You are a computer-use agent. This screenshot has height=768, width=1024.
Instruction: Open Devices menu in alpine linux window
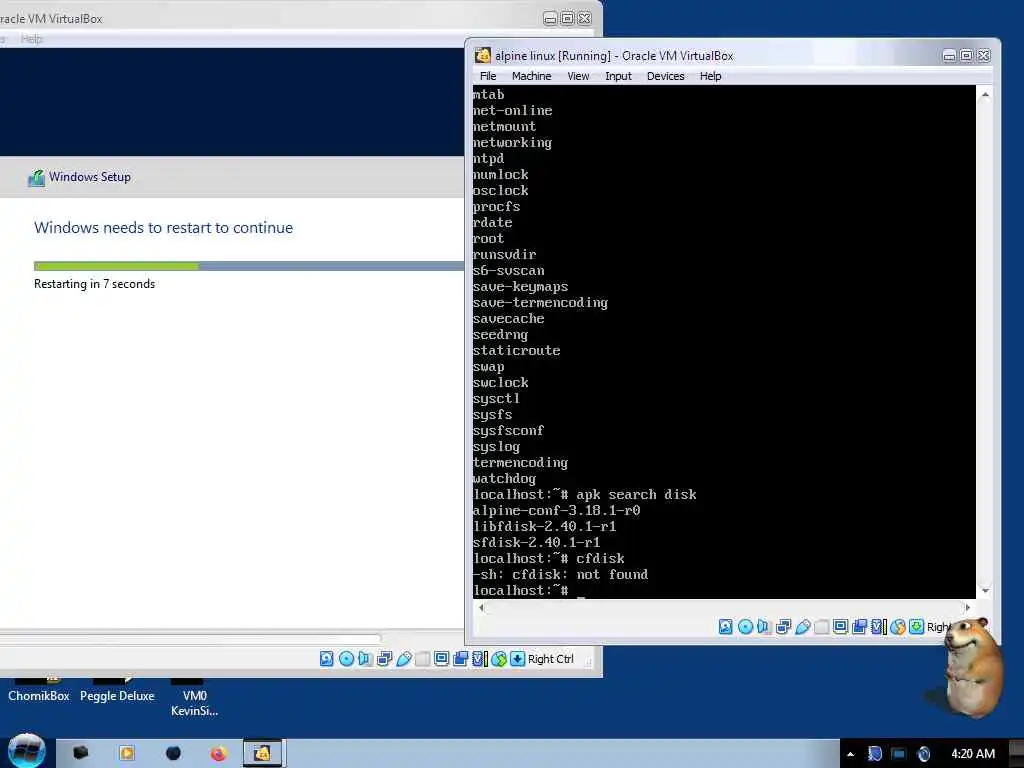click(665, 76)
